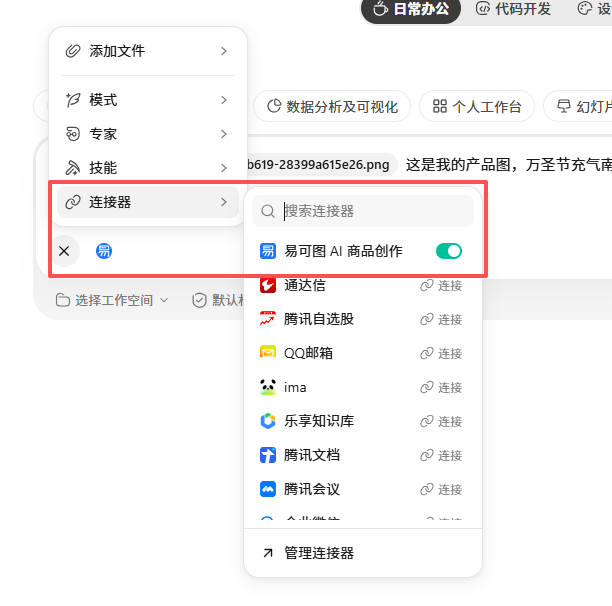
Task: Click the prompt text 这是我的产品图
Action: (x=458, y=164)
